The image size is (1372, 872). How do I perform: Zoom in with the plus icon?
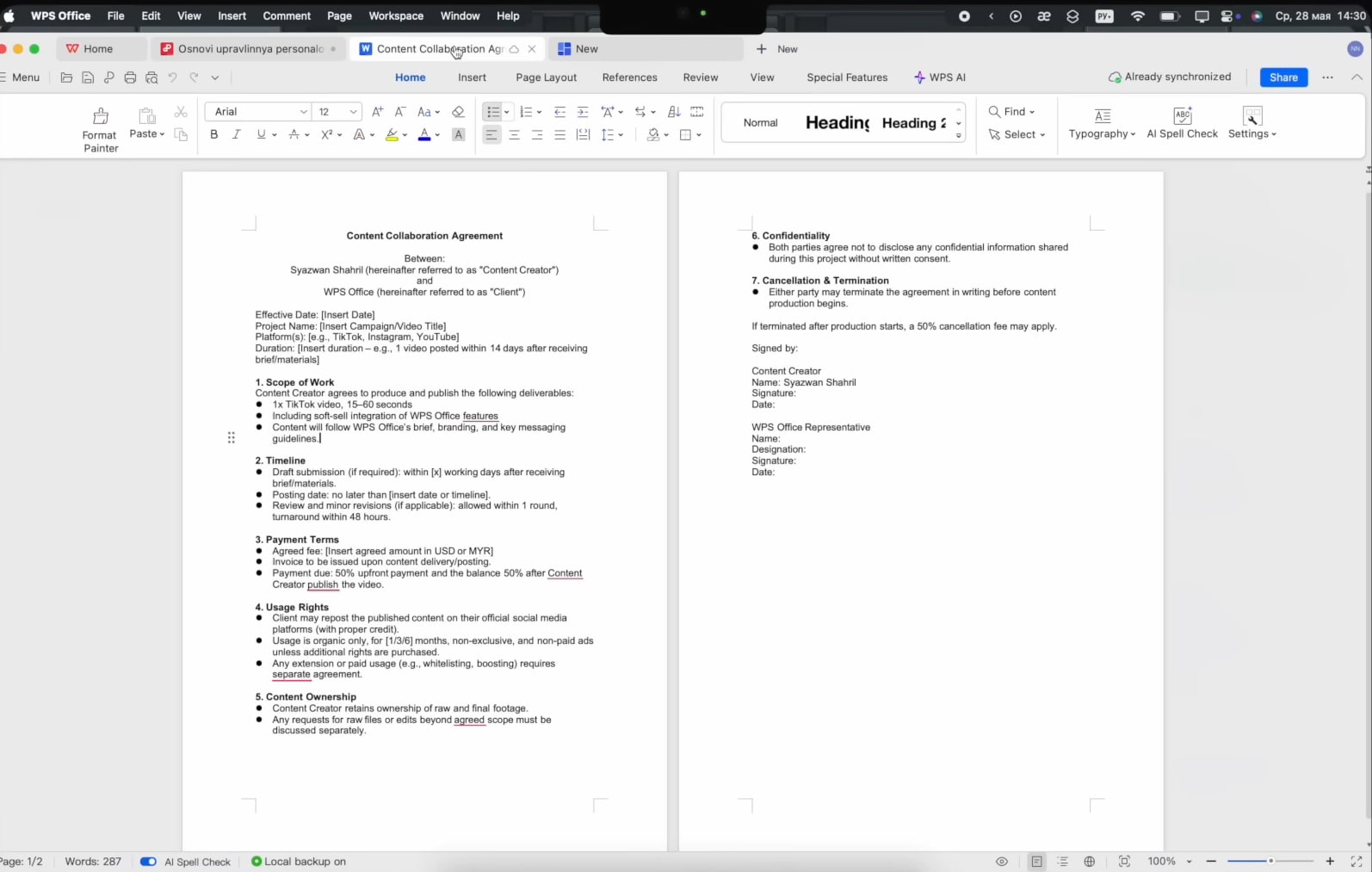coord(1330,861)
